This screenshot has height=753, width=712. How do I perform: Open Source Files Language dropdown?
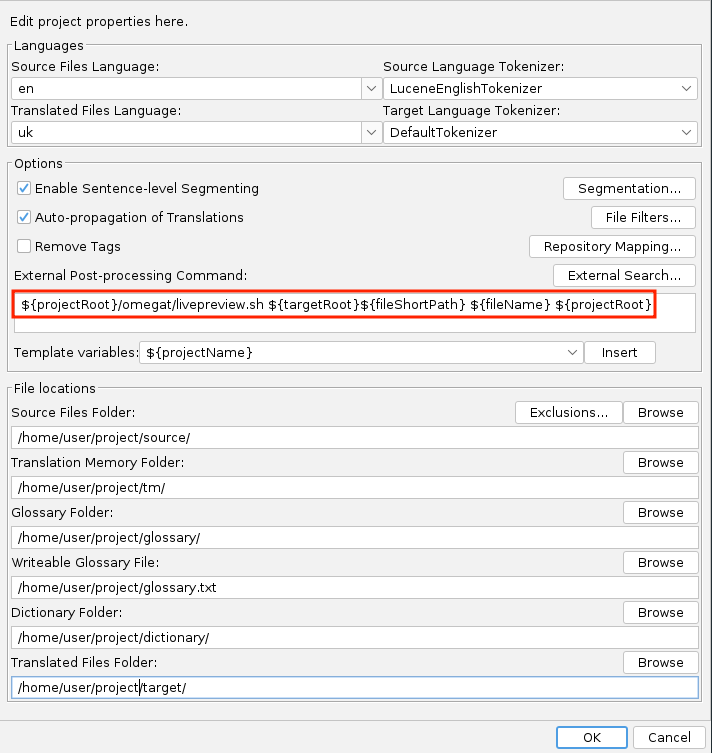(369, 89)
